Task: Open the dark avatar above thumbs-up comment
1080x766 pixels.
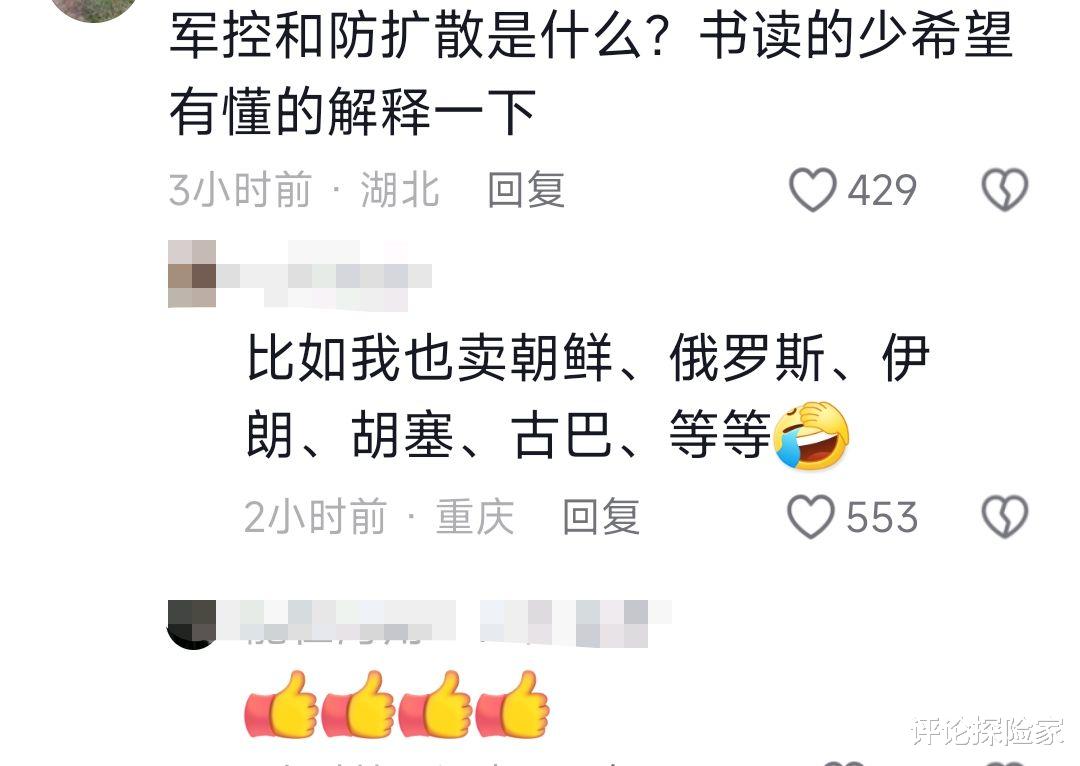Action: coord(192,624)
